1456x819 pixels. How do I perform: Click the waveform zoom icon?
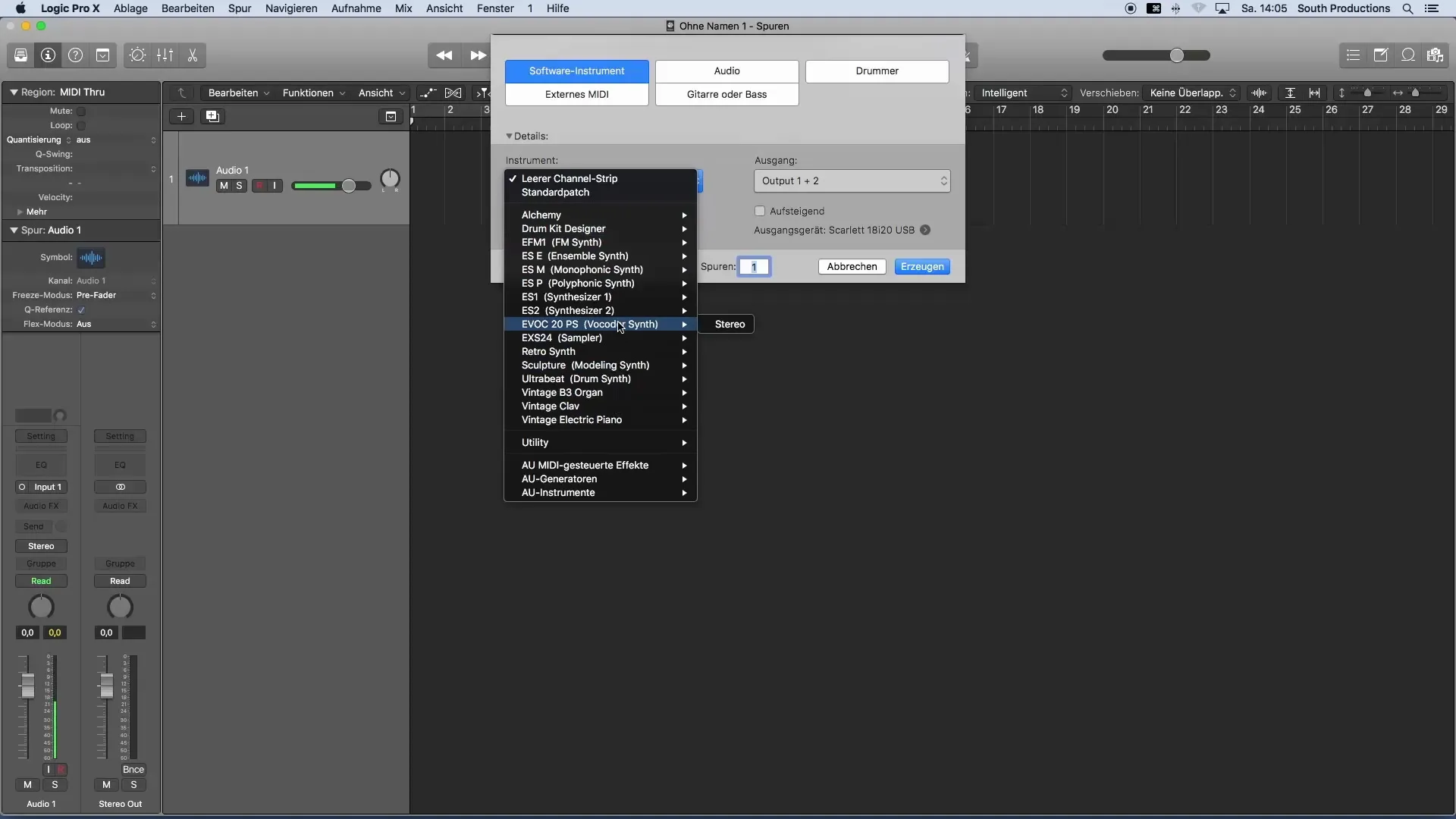click(1260, 93)
